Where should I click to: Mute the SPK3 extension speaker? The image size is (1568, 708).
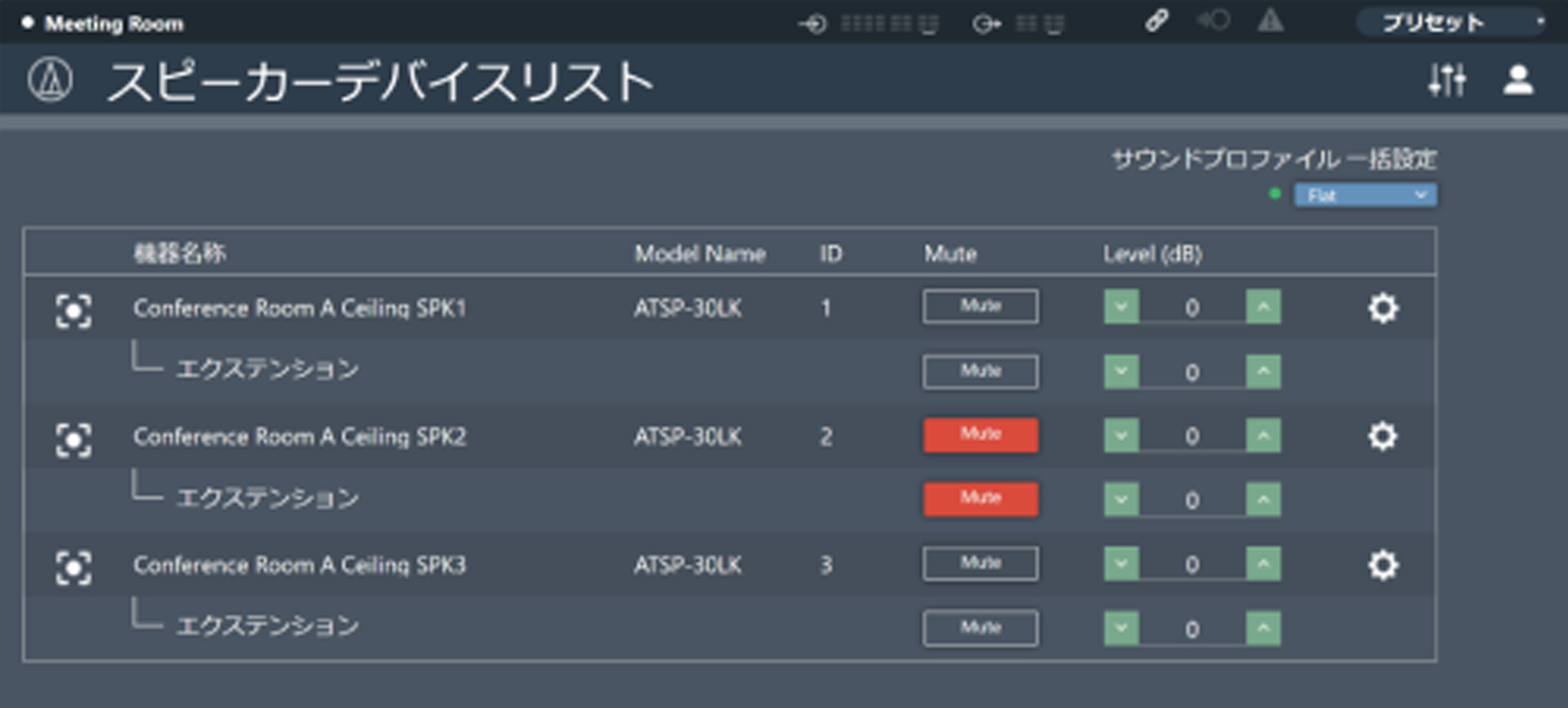(980, 628)
